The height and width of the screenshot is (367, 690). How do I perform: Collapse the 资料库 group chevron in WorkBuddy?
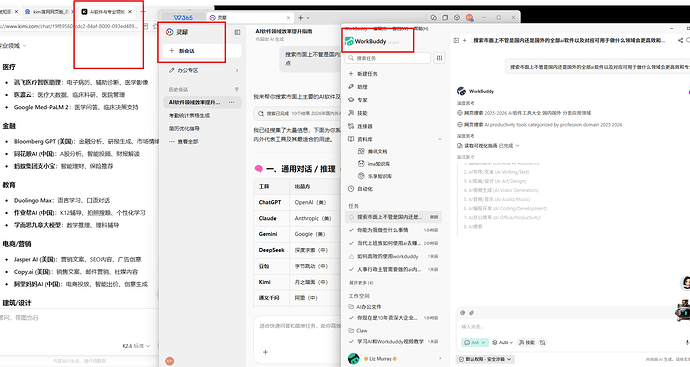coord(439,139)
